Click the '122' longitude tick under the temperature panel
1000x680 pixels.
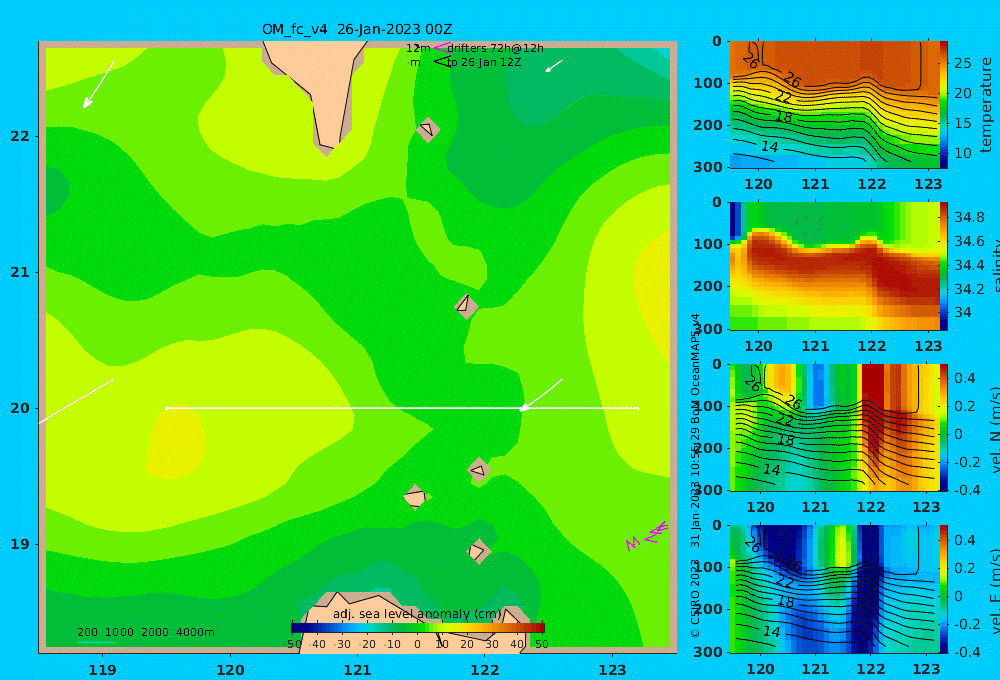tap(872, 184)
